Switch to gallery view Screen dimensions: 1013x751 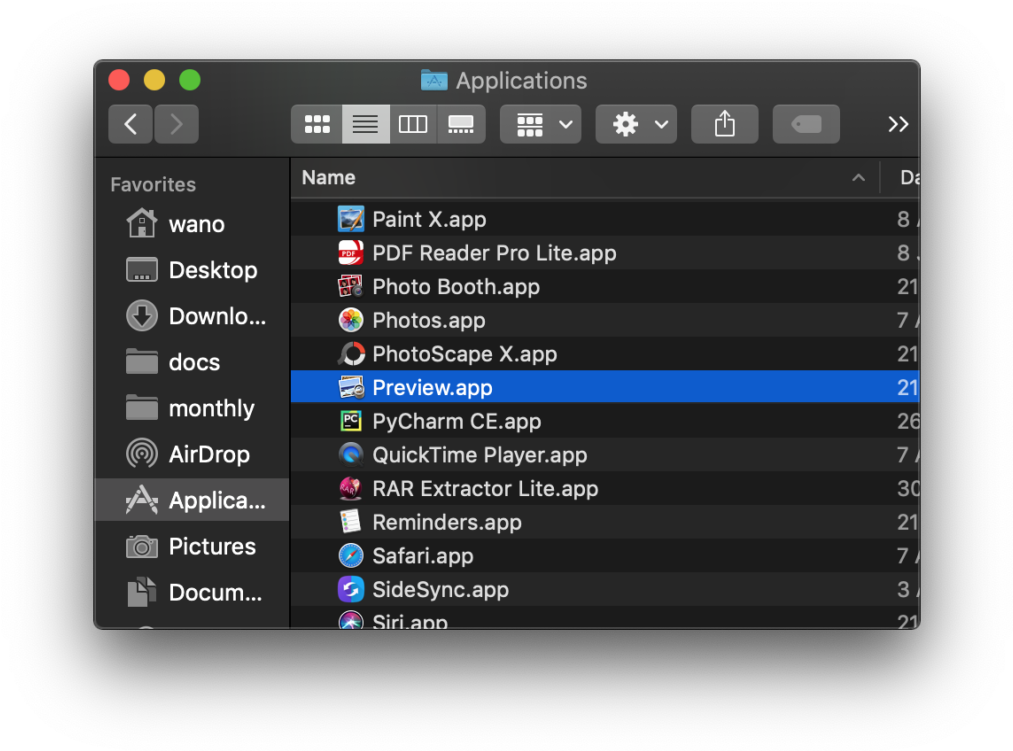click(x=461, y=123)
